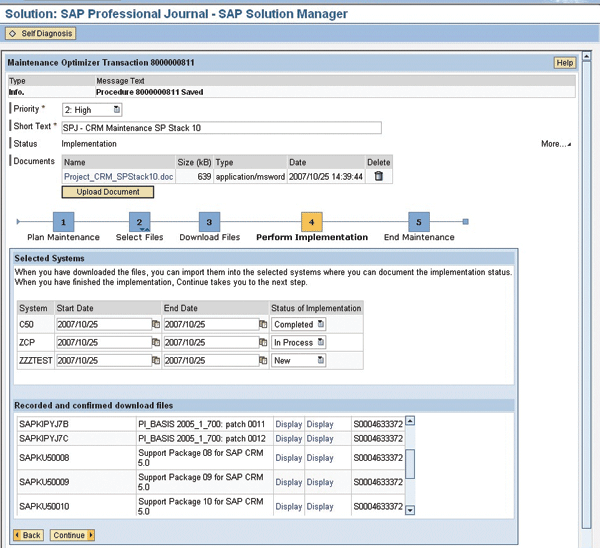Click second Display link for SAPKU50010

tap(320, 506)
